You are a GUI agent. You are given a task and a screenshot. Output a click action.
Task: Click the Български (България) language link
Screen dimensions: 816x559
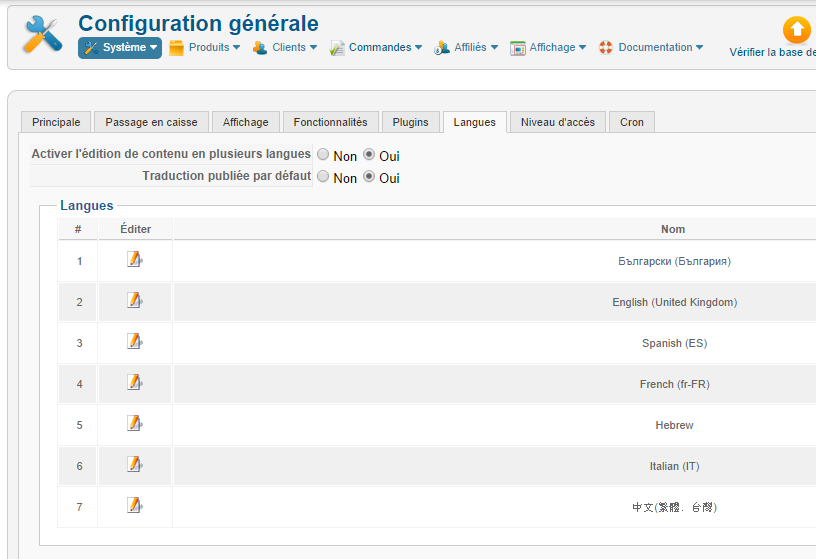(674, 261)
